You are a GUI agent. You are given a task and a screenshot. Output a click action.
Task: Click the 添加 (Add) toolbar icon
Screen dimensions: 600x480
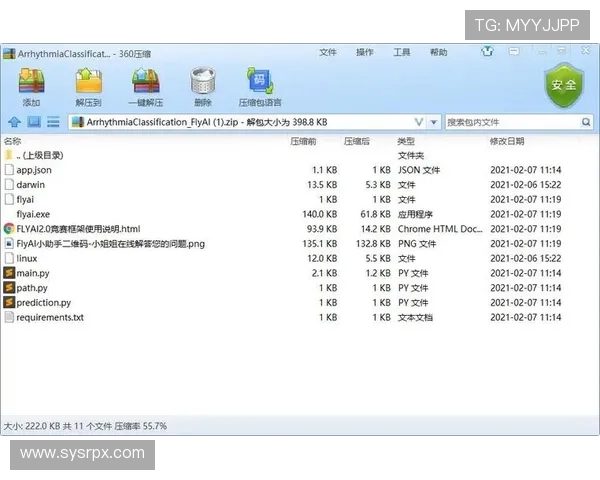point(31,84)
